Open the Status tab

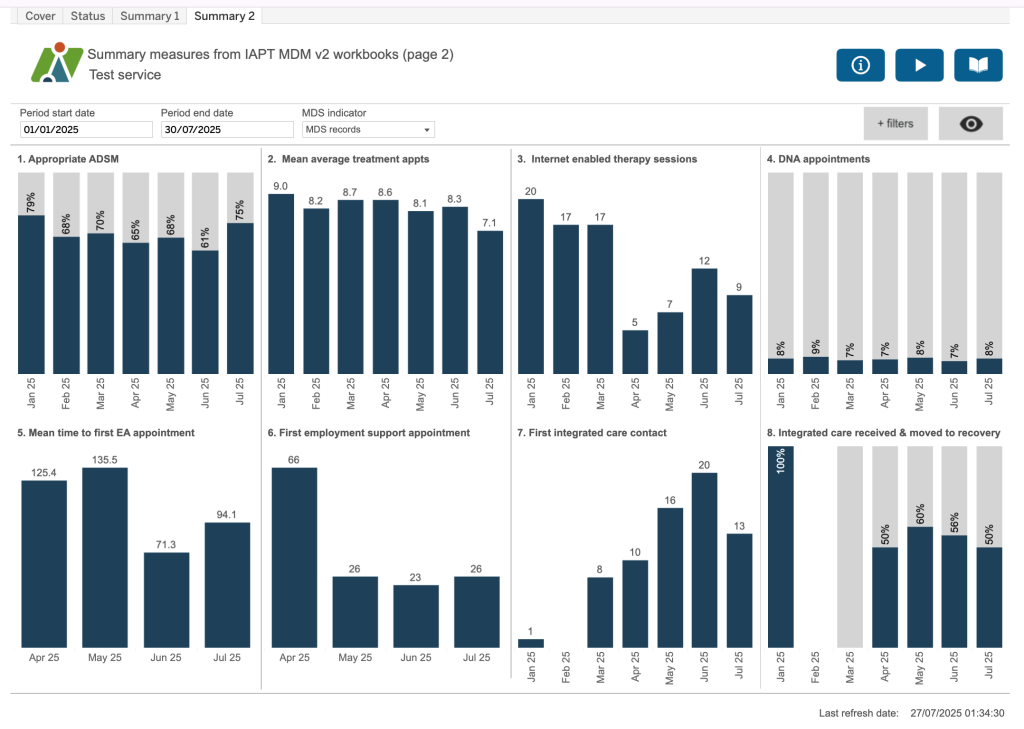pos(88,16)
